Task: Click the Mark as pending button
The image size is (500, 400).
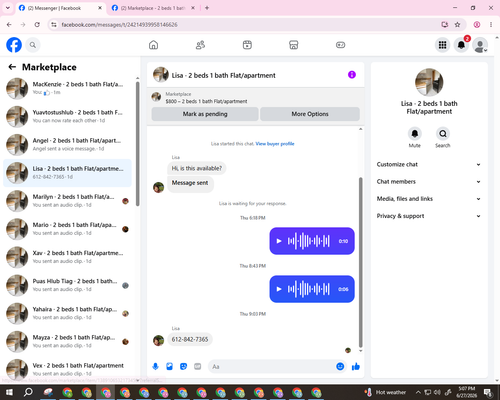Action: tap(205, 114)
